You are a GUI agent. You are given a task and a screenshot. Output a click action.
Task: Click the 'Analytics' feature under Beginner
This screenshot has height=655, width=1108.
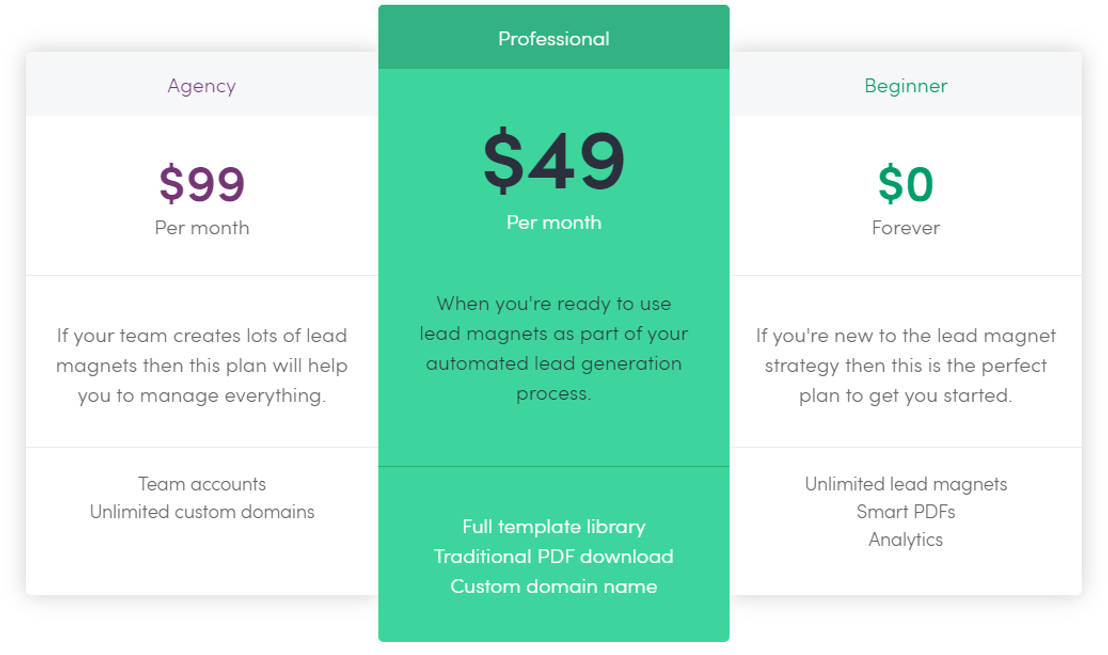(x=906, y=539)
